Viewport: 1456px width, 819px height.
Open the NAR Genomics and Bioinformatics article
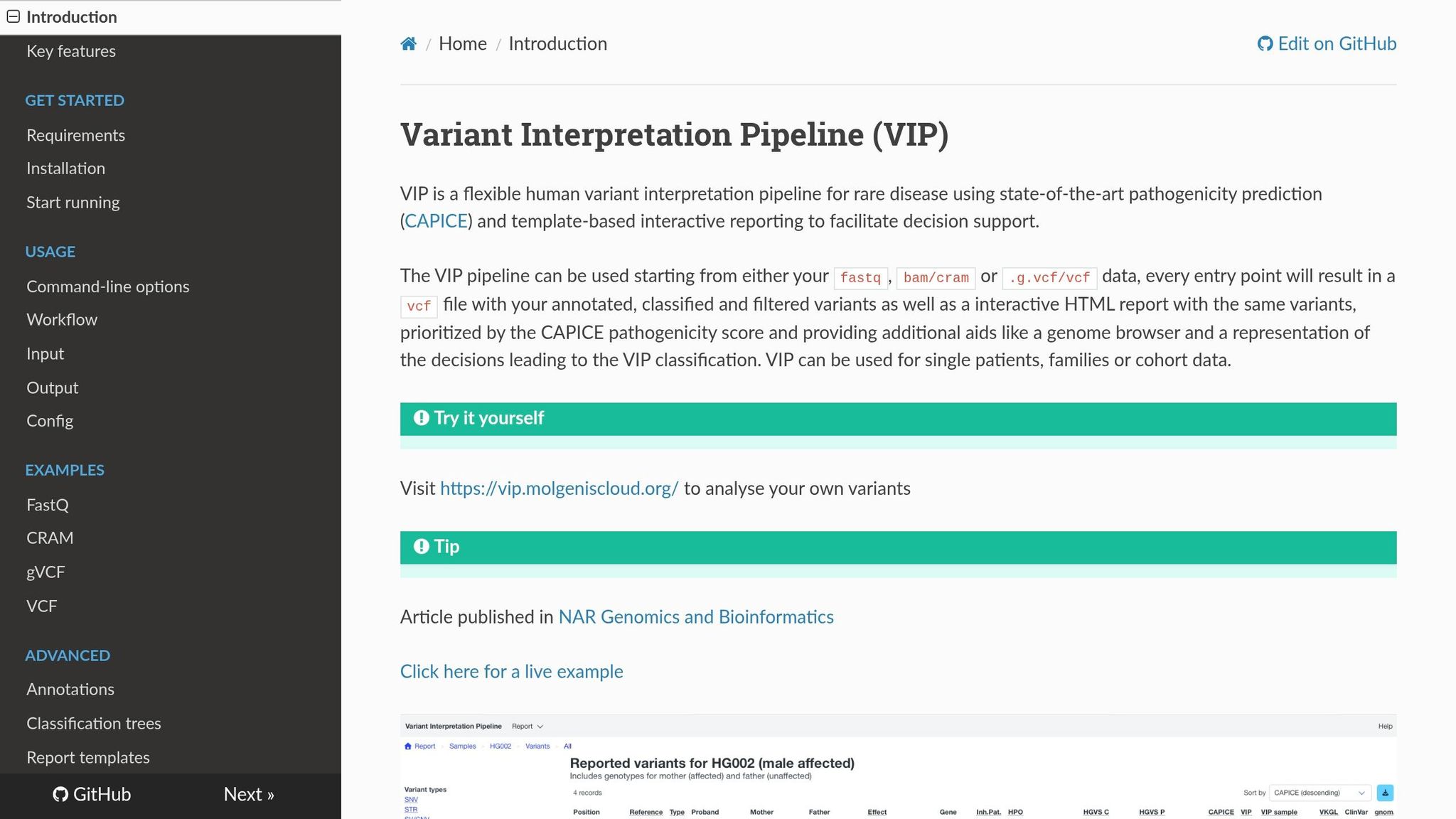click(695, 617)
